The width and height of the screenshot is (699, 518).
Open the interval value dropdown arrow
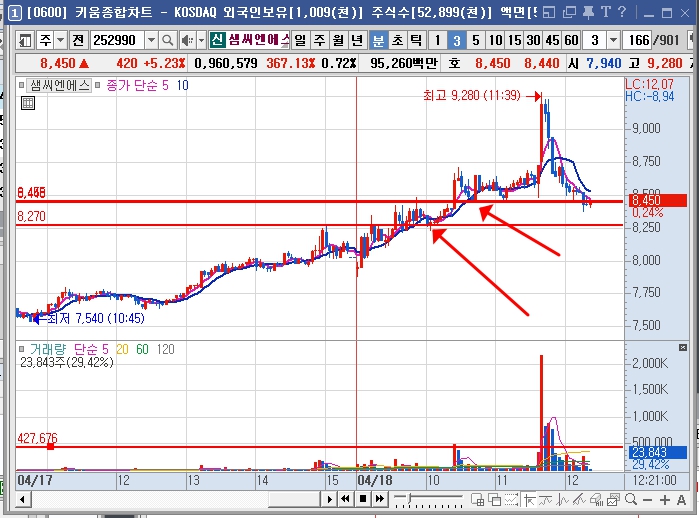613,41
